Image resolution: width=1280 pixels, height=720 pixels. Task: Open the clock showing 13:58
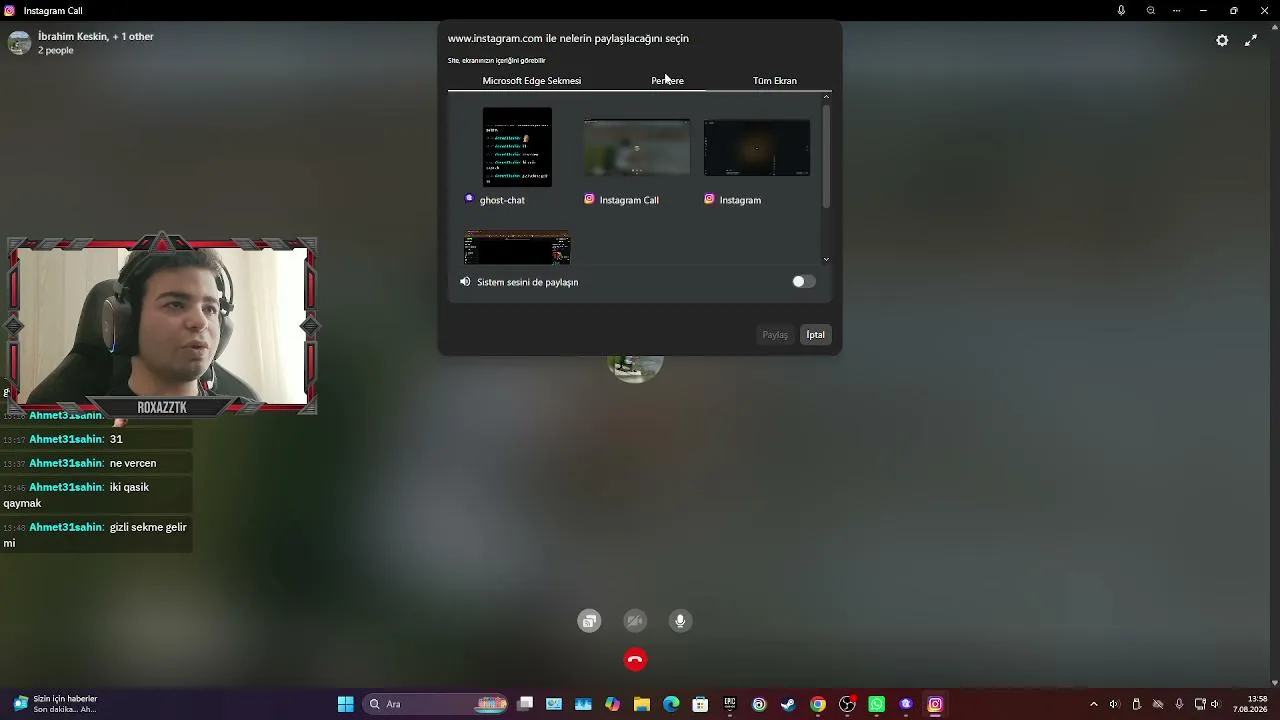pyautogui.click(x=1251, y=704)
